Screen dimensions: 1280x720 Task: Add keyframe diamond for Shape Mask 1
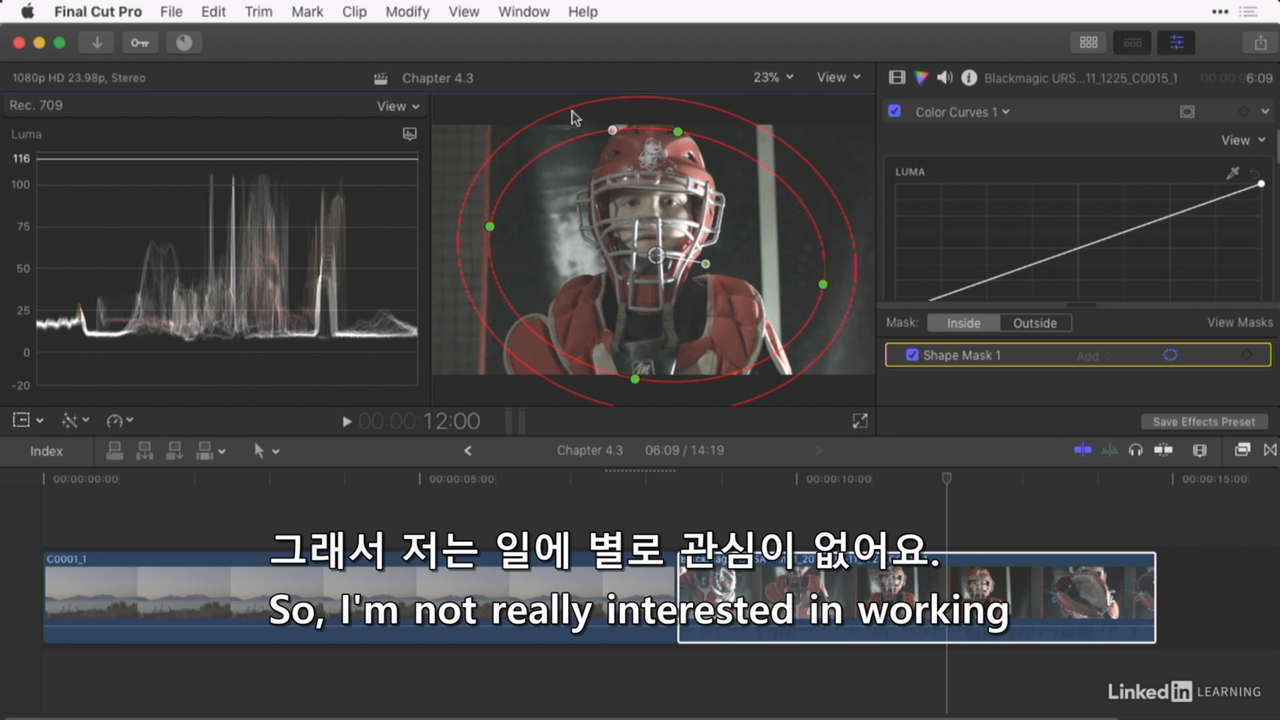click(x=1246, y=355)
